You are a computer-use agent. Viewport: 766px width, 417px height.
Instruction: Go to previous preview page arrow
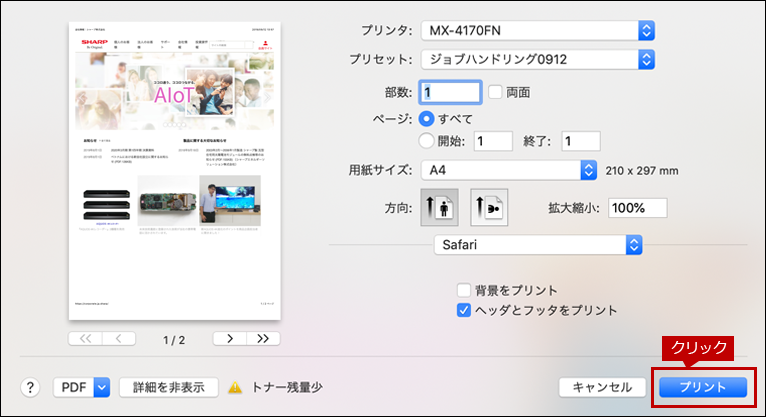pyautogui.click(x=119, y=338)
